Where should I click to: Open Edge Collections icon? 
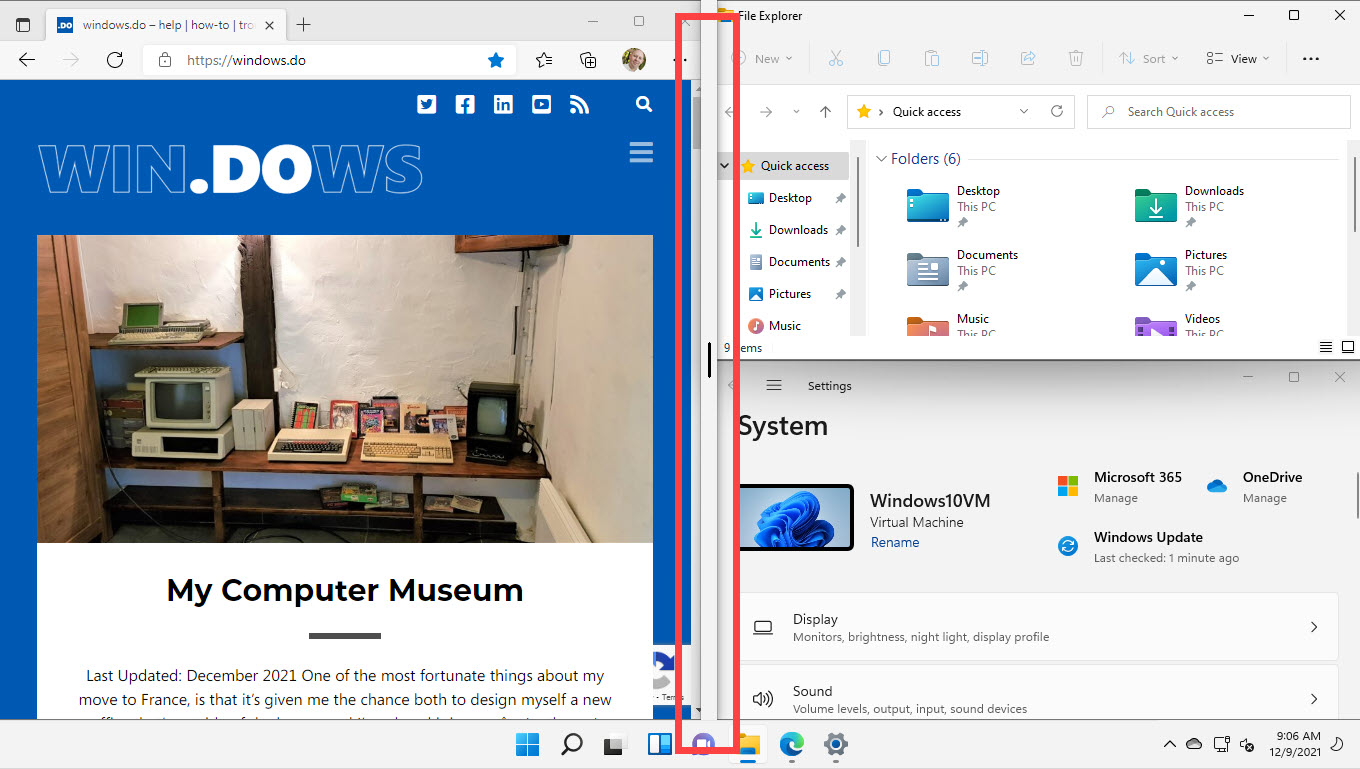click(x=589, y=60)
